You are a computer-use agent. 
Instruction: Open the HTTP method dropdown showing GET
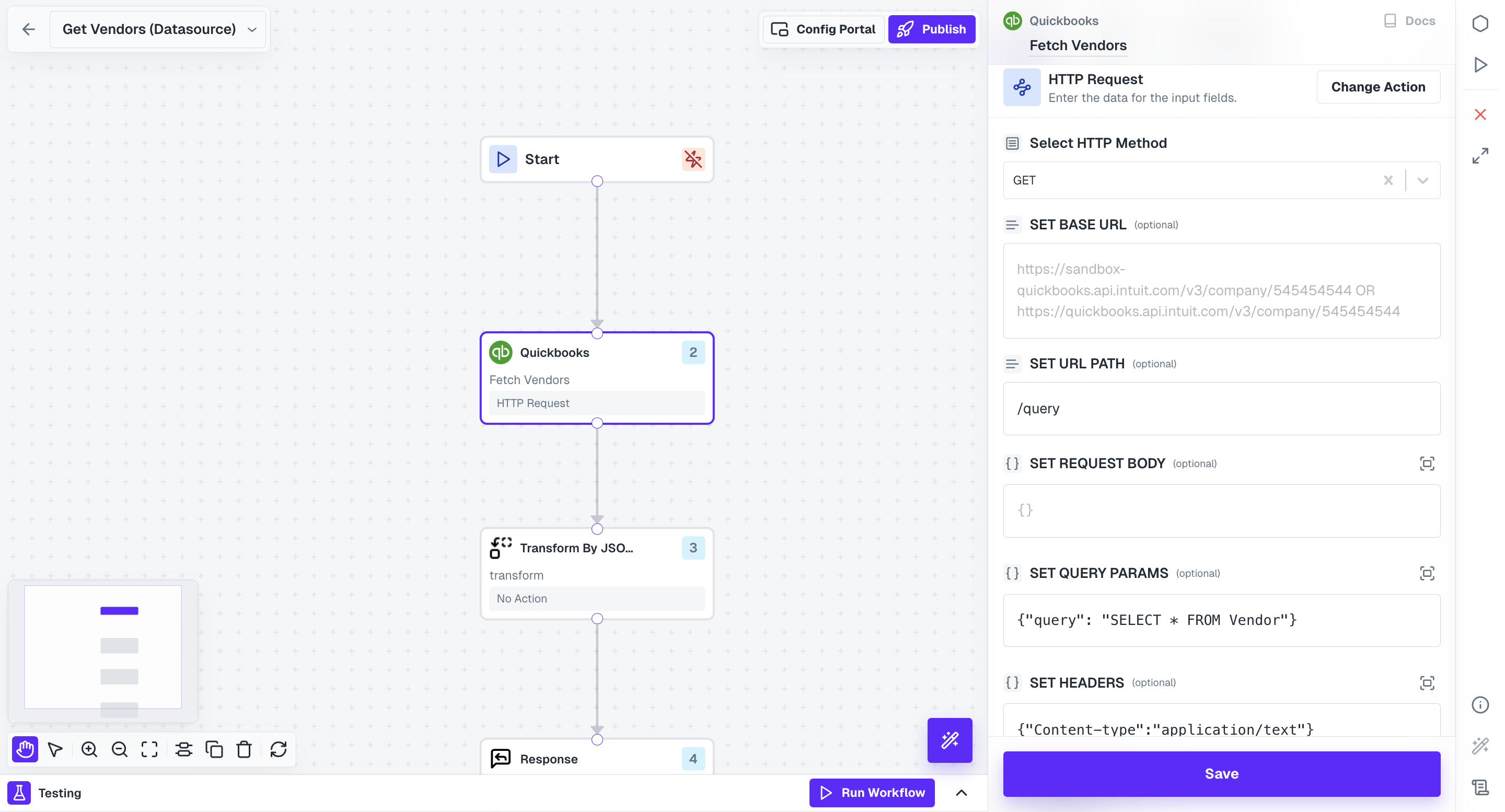[x=1423, y=180]
